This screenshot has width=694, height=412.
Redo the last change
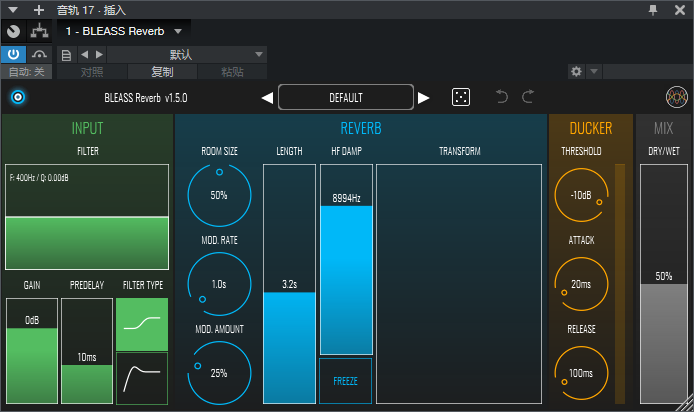point(528,96)
